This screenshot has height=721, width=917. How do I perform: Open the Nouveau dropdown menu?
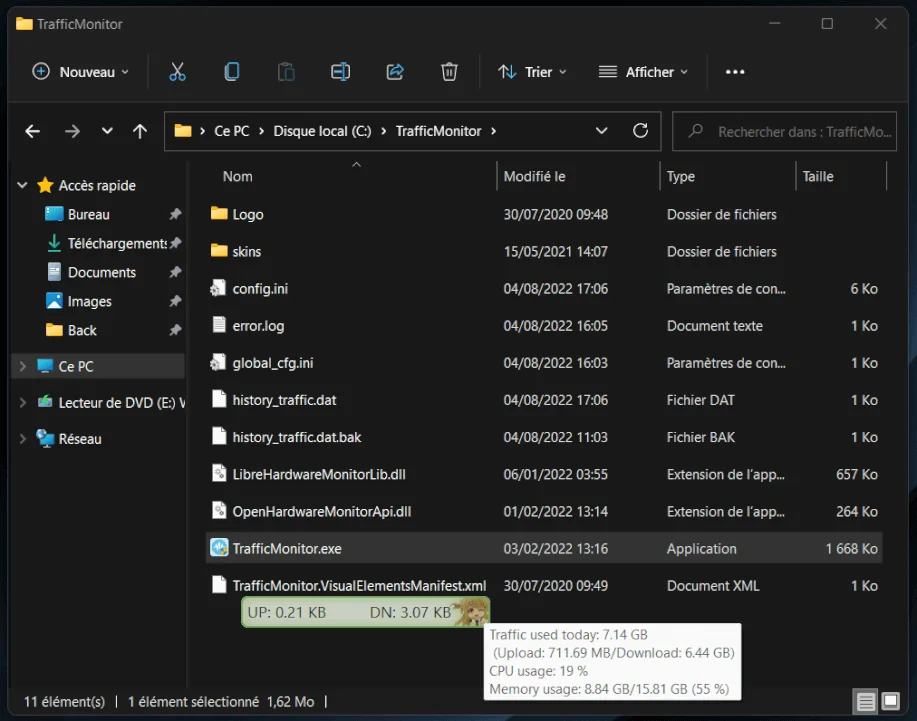tap(81, 72)
